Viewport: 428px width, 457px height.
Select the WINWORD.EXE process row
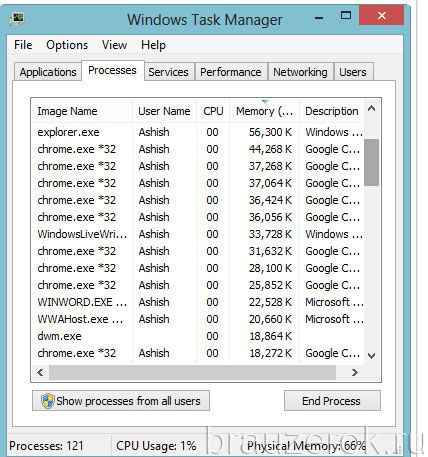coord(197,302)
